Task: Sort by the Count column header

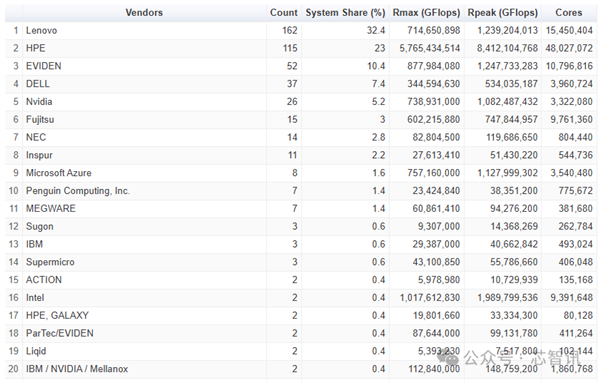Action: 284,13
